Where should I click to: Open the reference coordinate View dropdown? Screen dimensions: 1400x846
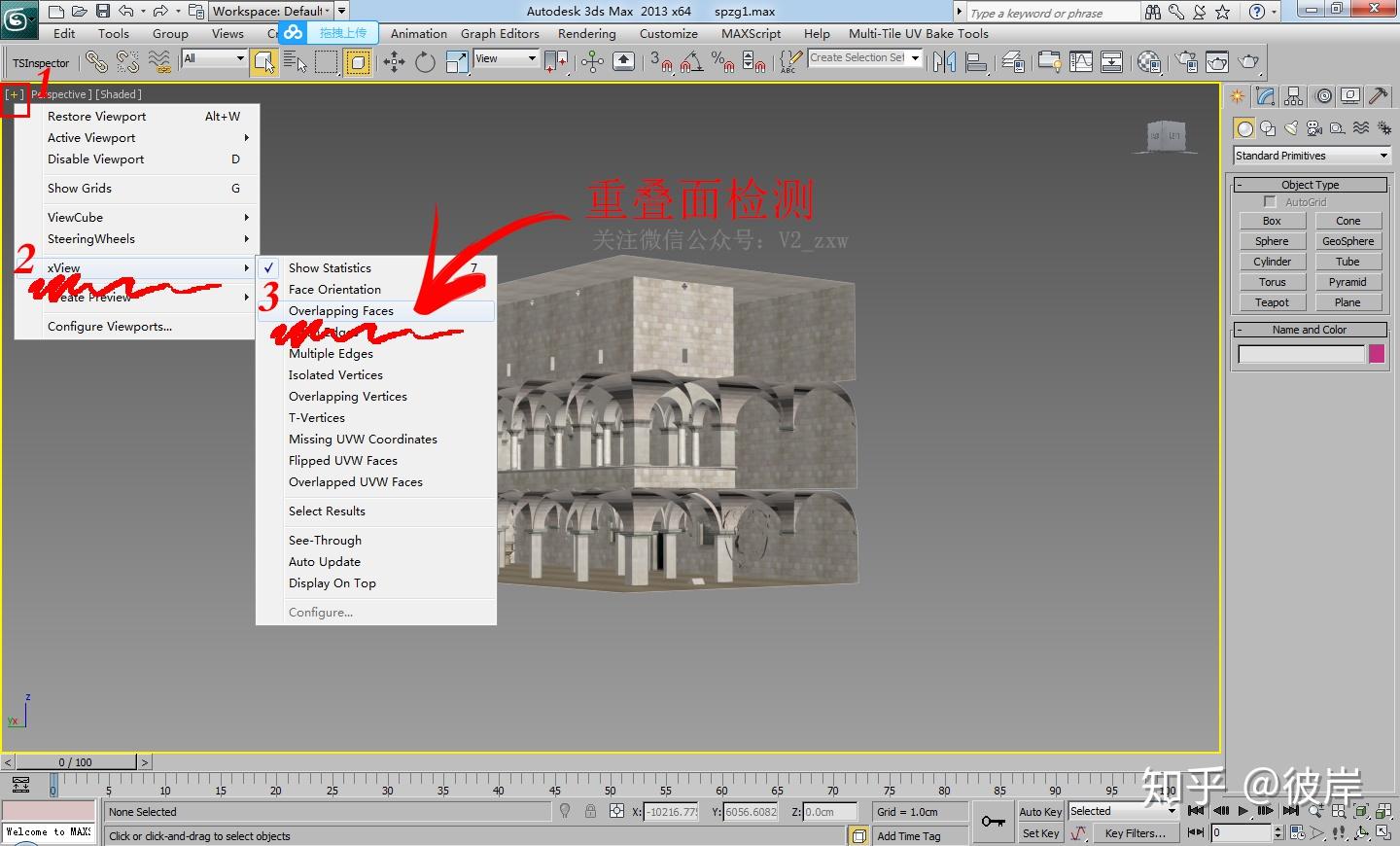(x=506, y=58)
